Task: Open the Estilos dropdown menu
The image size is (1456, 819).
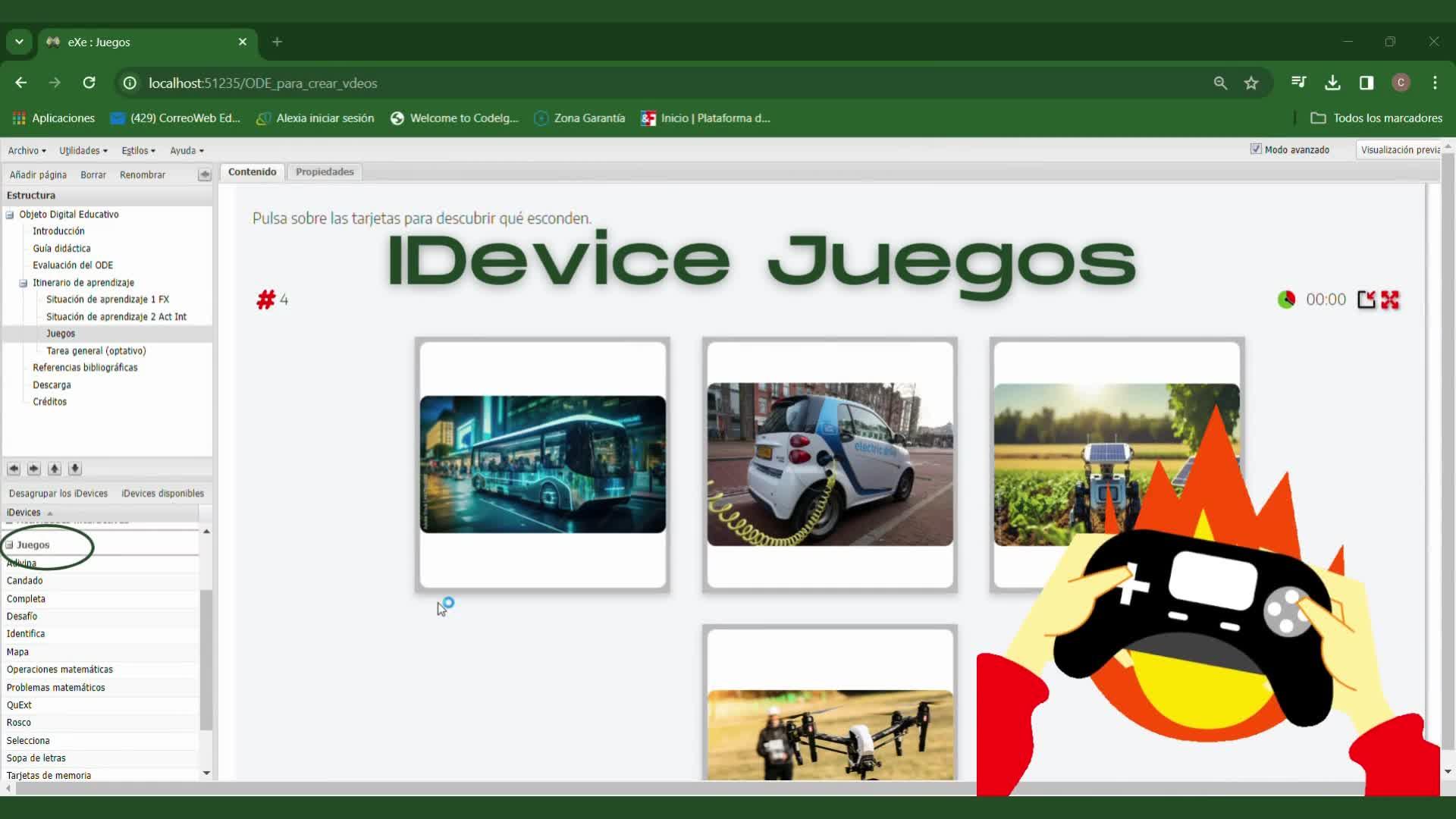Action: coord(138,151)
